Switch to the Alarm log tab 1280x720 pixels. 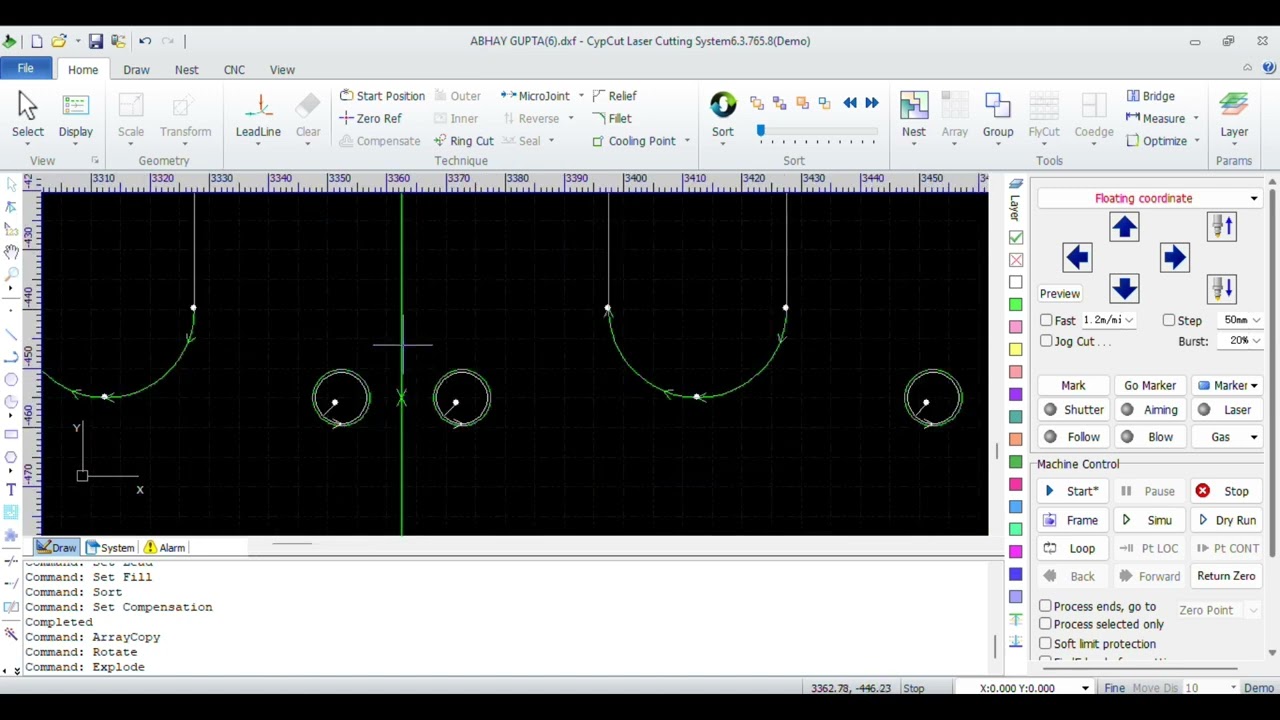click(164, 548)
